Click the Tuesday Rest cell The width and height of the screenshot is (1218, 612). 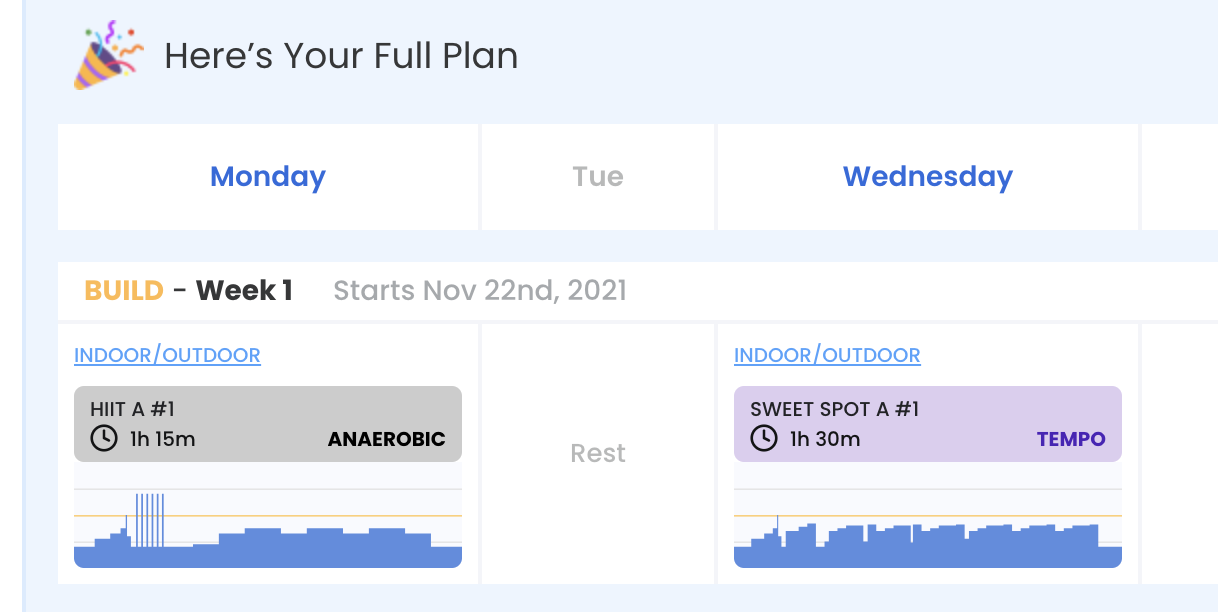598,453
